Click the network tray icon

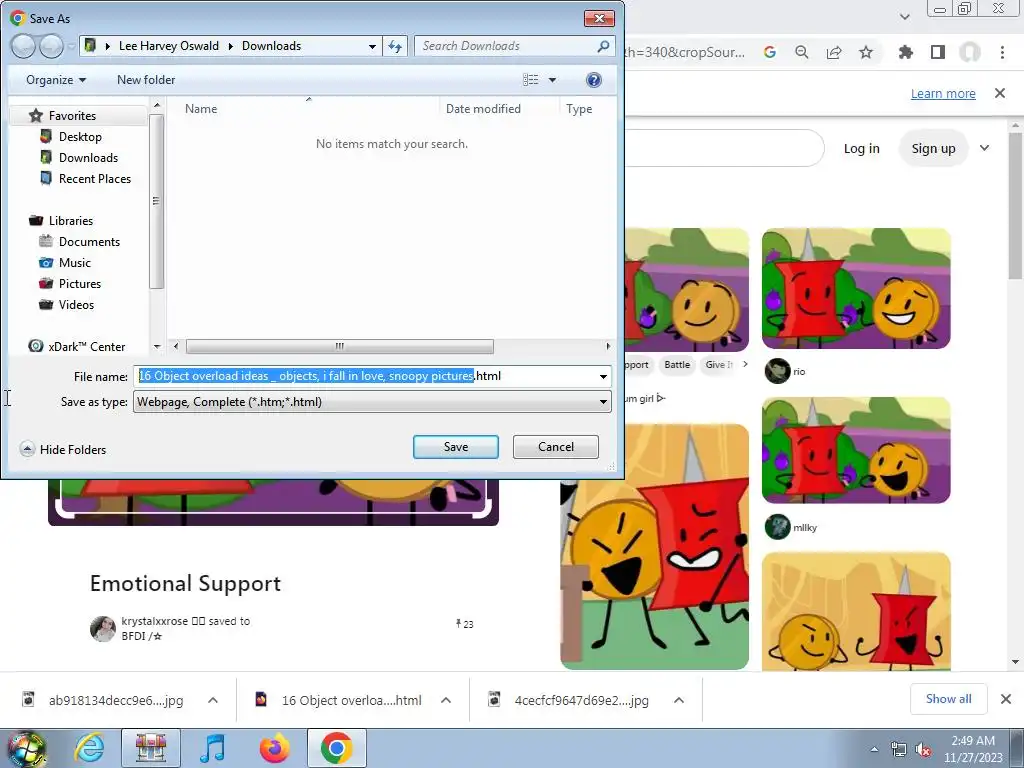899,750
